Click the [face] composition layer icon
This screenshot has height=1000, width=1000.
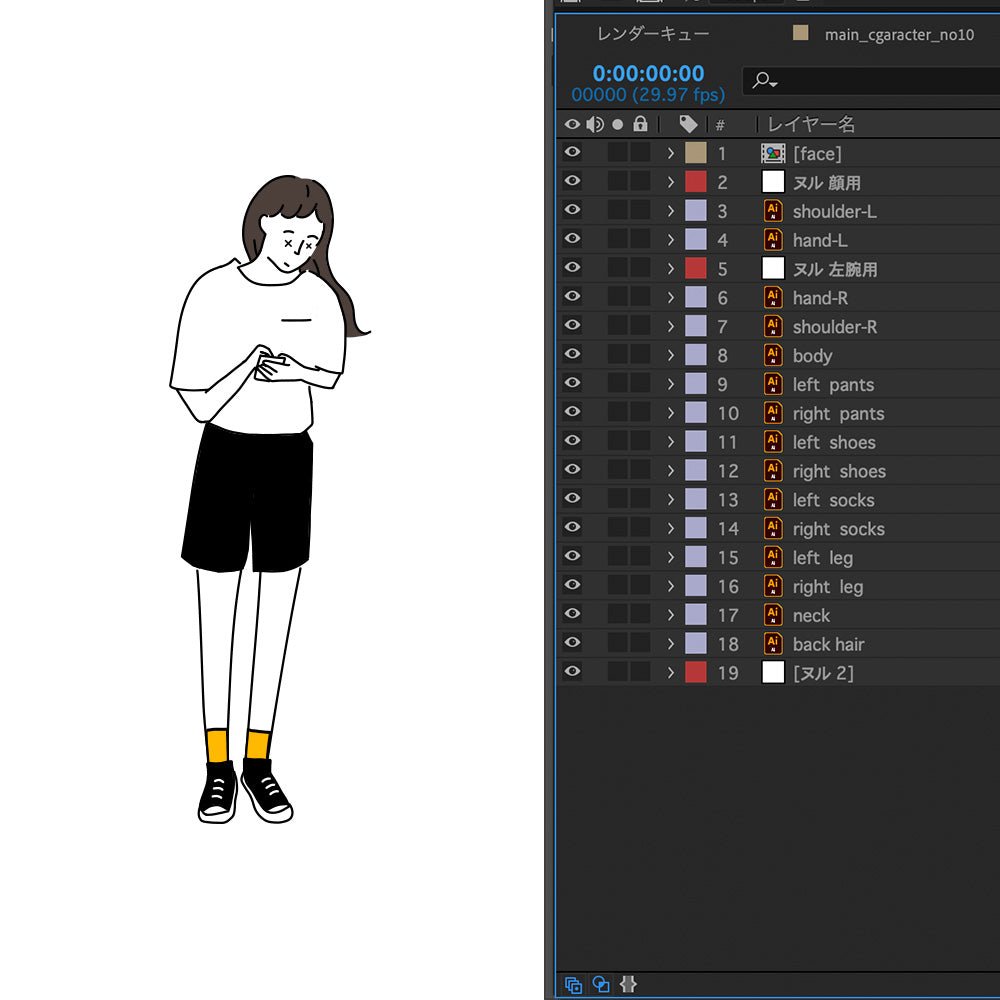773,153
